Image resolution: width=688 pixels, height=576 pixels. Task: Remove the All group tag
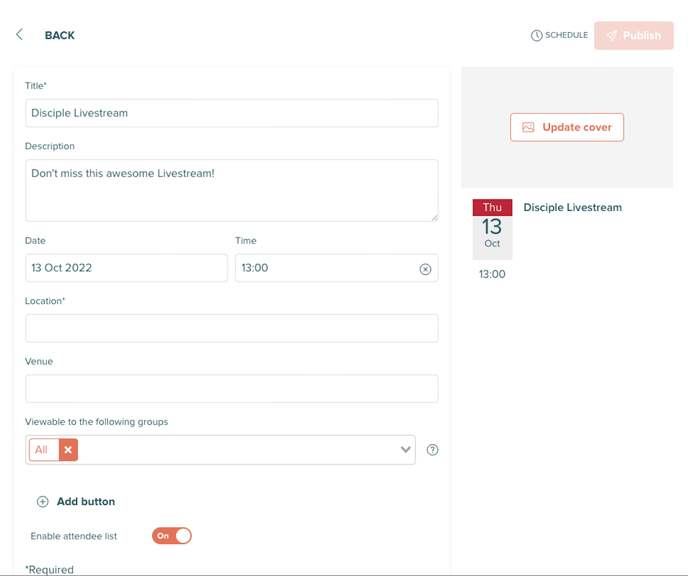(68, 450)
